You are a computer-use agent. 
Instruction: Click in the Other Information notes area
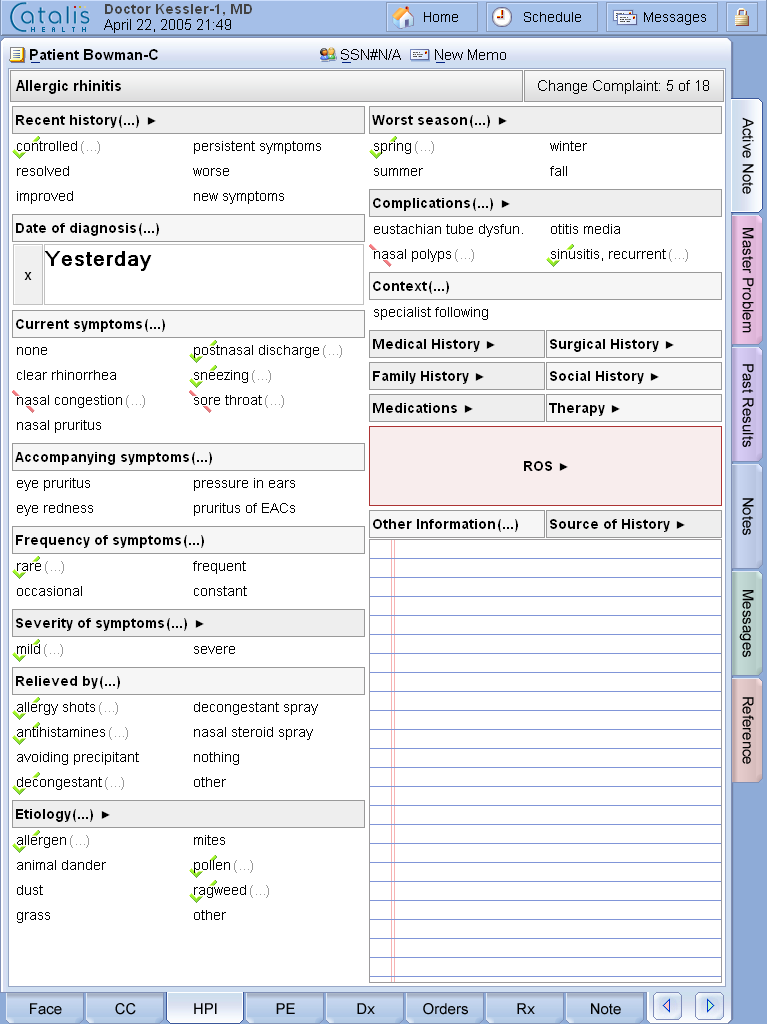pyautogui.click(x=546, y=760)
